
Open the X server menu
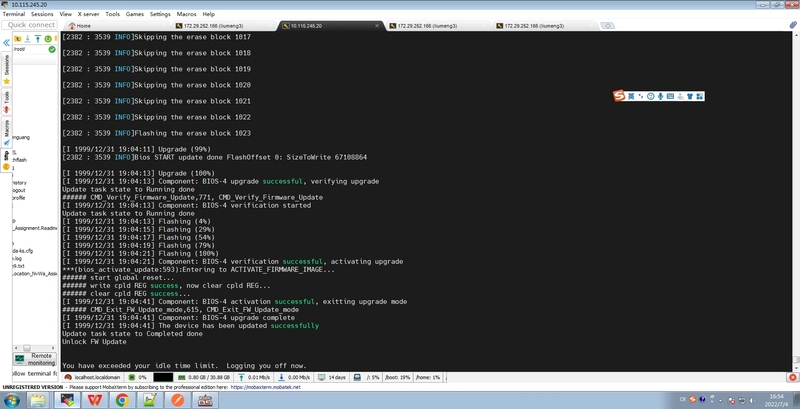(x=88, y=14)
